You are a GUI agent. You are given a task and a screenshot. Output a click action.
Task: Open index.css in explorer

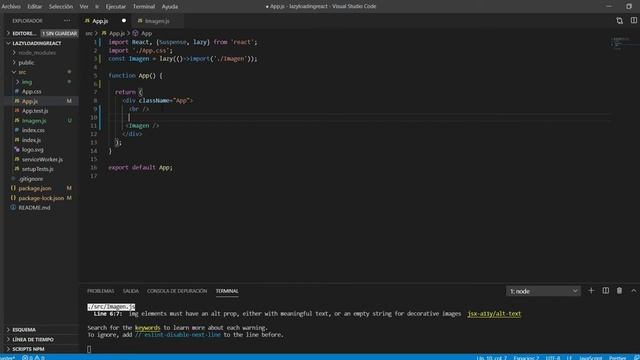33,130
